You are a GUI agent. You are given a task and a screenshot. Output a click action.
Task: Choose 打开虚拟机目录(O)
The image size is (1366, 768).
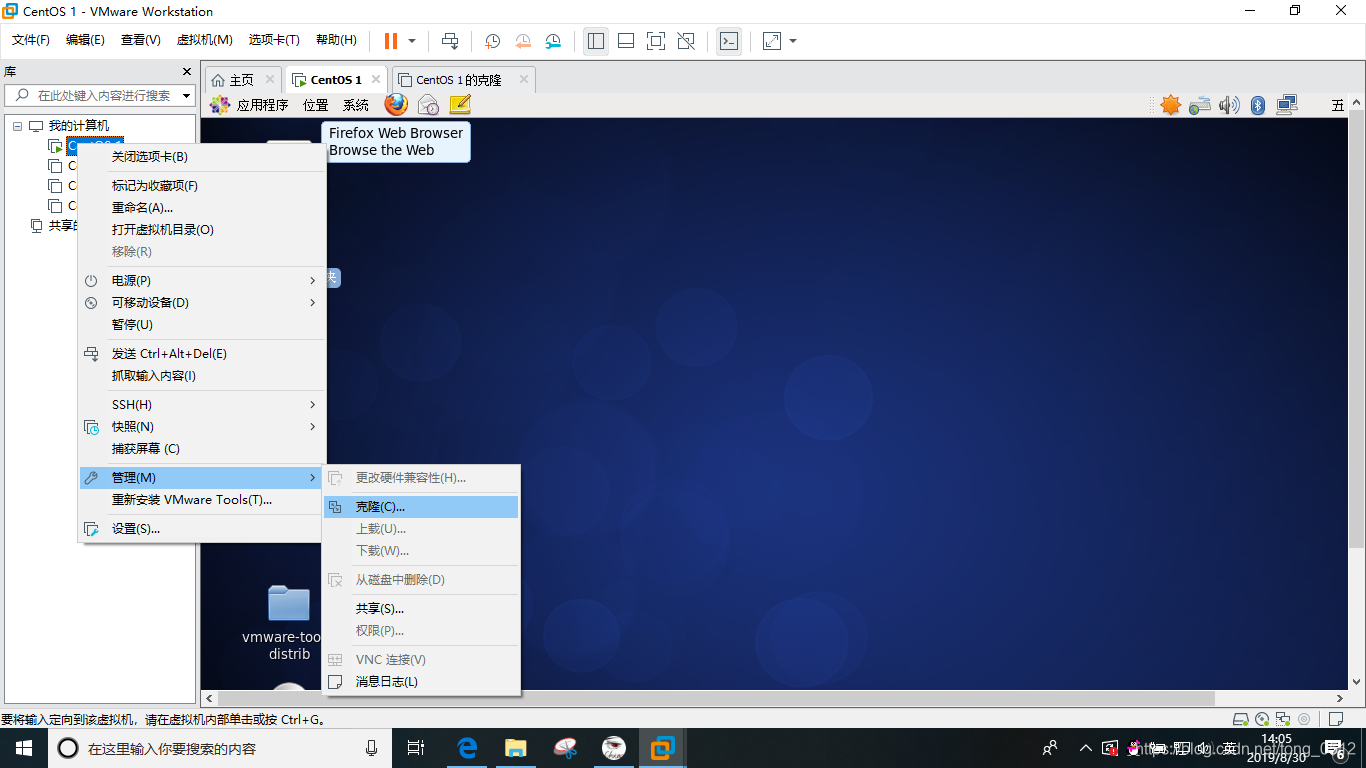(202, 230)
